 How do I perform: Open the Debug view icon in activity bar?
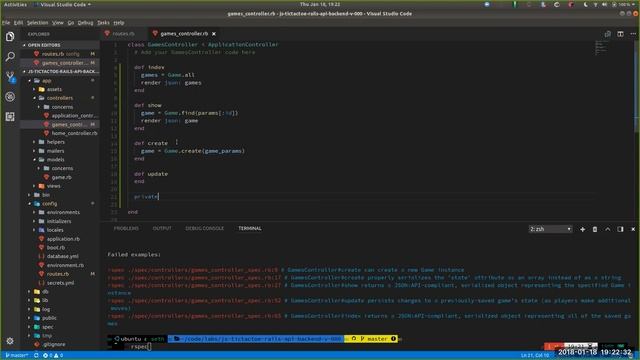10,96
